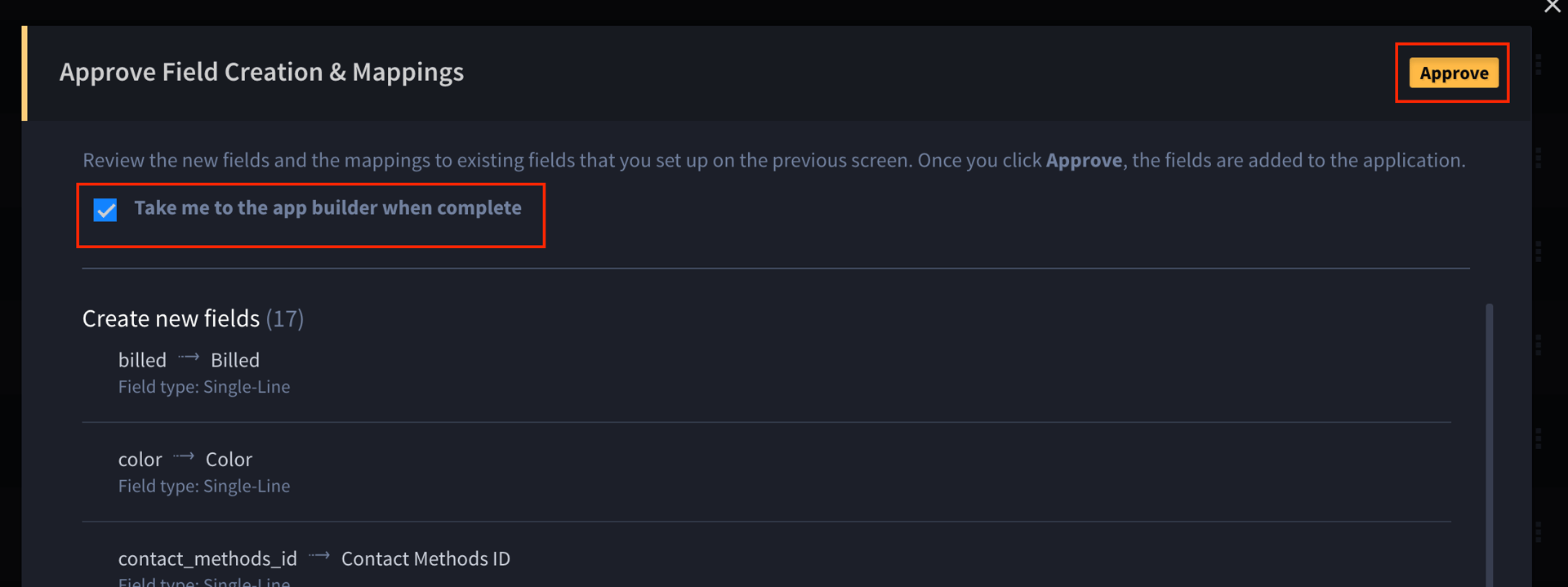Viewport: 1568px width, 587px height.
Task: Select the contact_methods_id source field
Action: click(207, 559)
